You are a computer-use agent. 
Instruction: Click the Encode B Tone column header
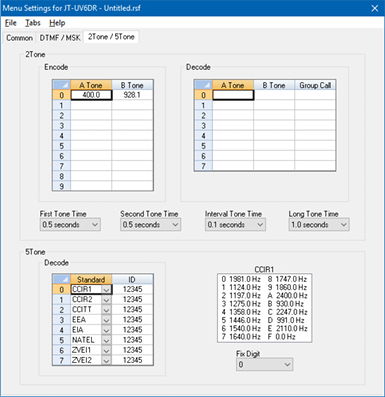pos(132,85)
